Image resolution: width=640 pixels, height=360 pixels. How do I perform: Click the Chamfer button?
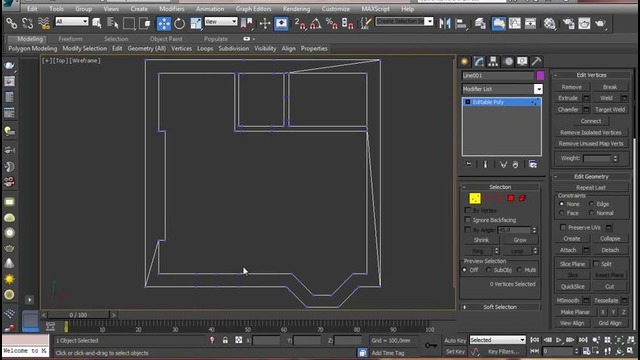tap(568, 109)
